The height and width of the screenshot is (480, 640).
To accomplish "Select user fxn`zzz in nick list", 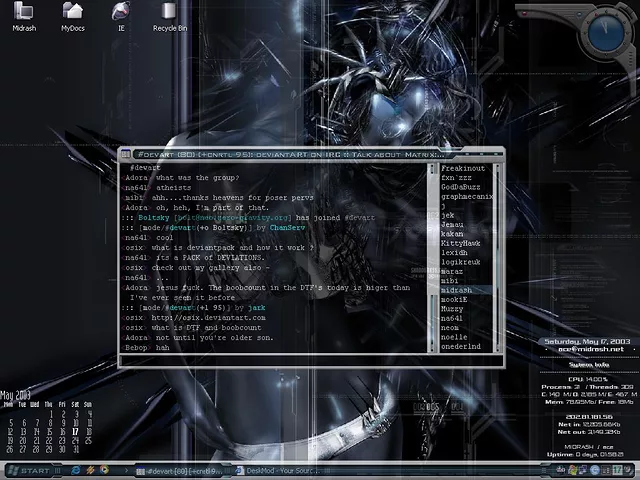I will tap(456, 178).
